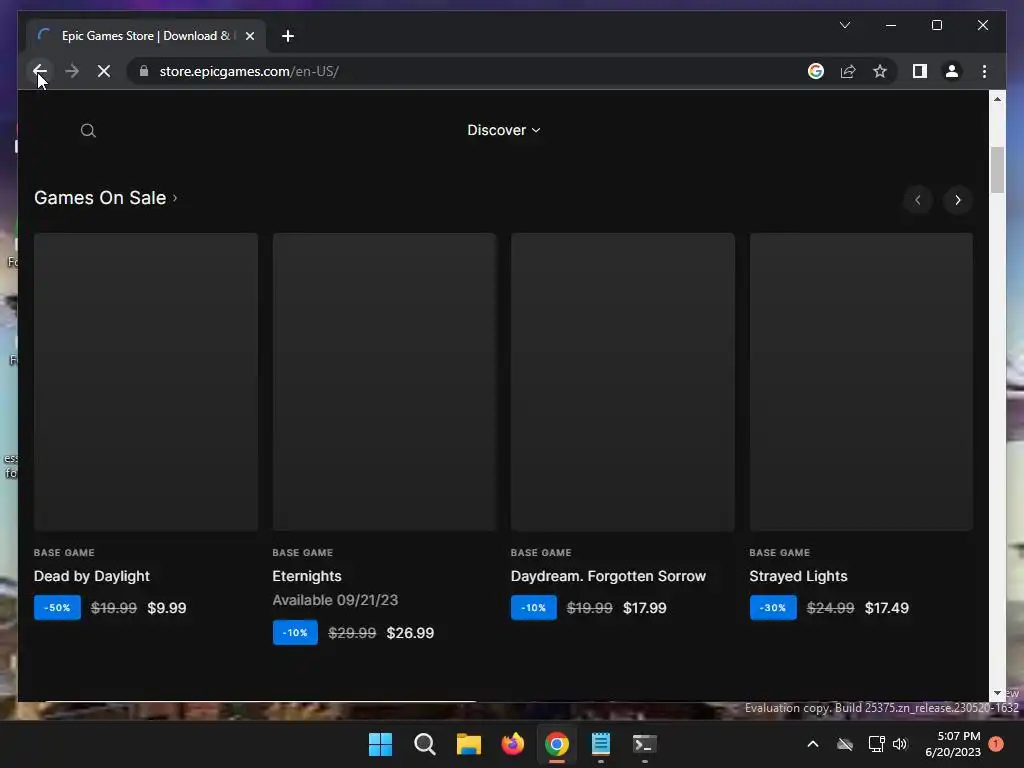1024x768 pixels.
Task: Open Chrome side panel
Action: (x=920, y=71)
